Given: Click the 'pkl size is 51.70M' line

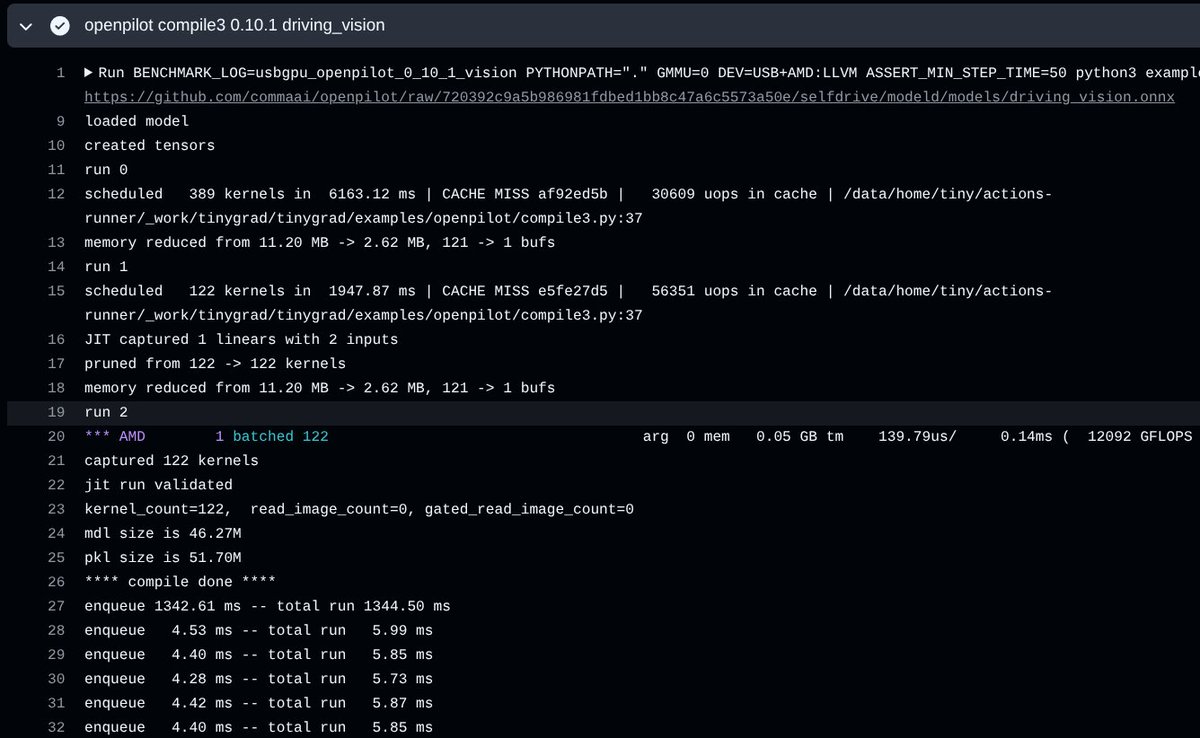Looking at the screenshot, I should [x=162, y=557].
